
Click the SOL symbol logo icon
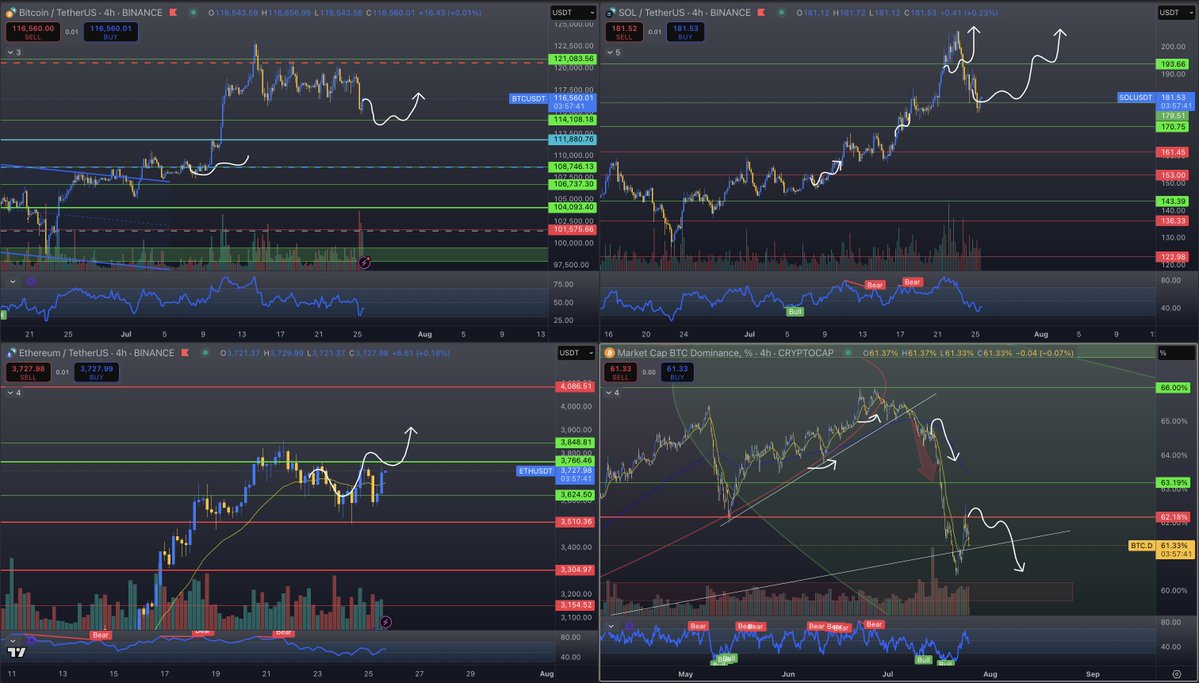[611, 12]
